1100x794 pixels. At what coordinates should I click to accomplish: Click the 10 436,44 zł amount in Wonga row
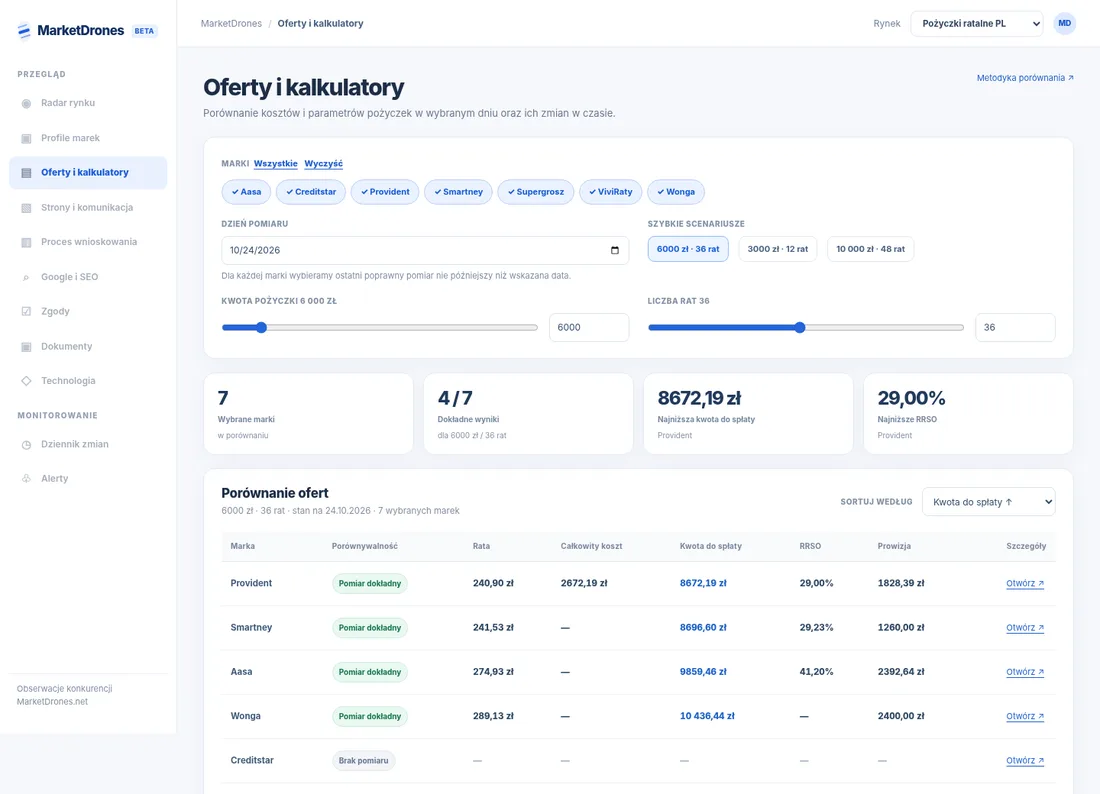[707, 716]
